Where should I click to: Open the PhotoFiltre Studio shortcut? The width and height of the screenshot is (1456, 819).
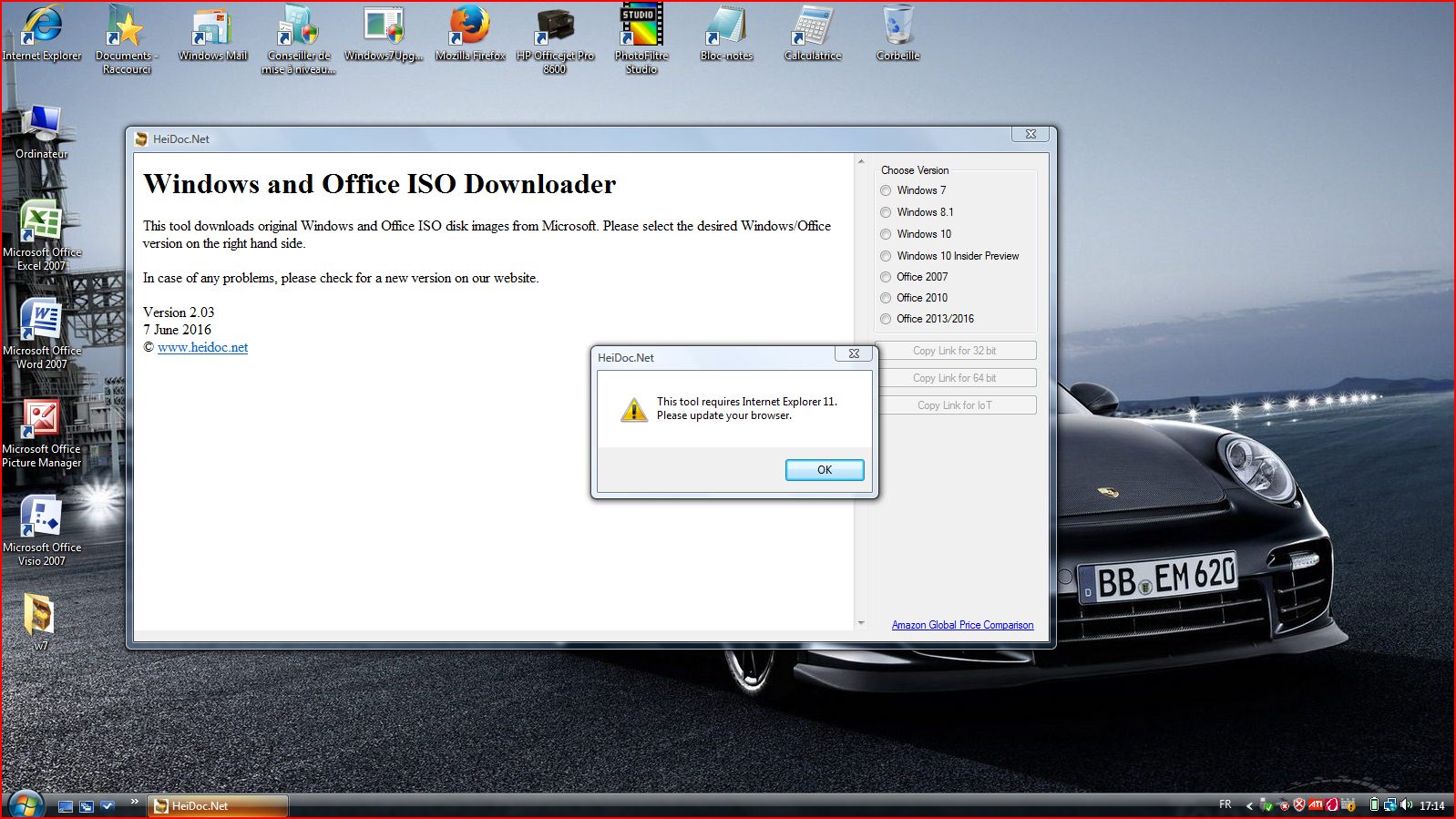coord(641,28)
